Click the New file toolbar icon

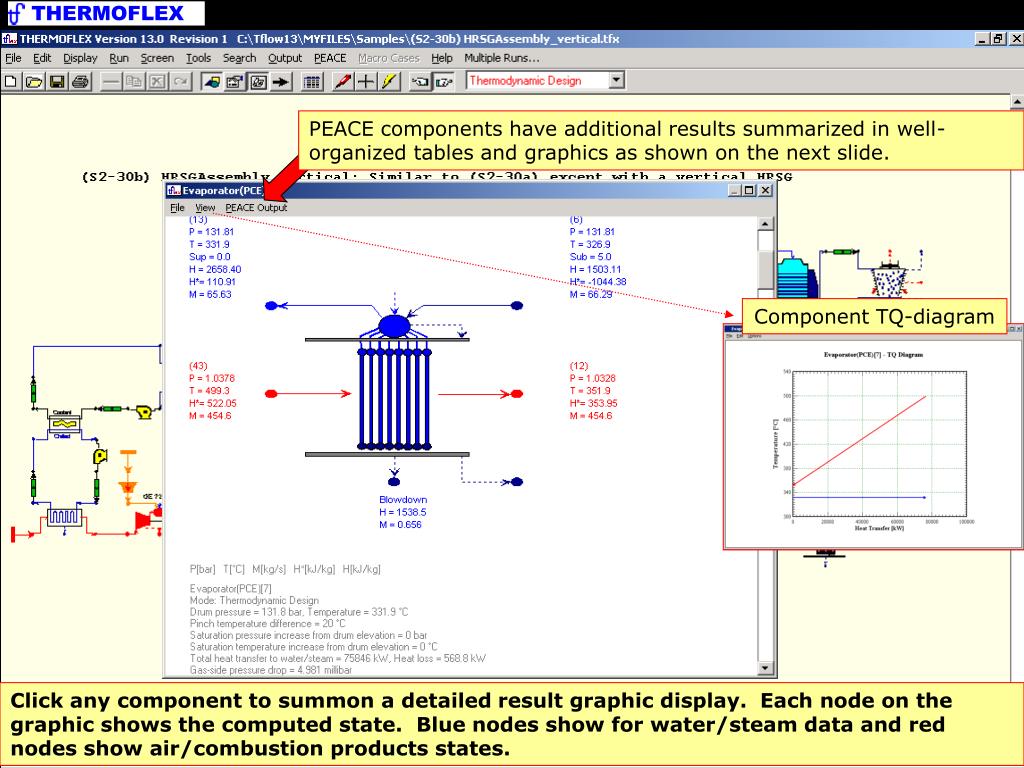pyautogui.click(x=12, y=81)
